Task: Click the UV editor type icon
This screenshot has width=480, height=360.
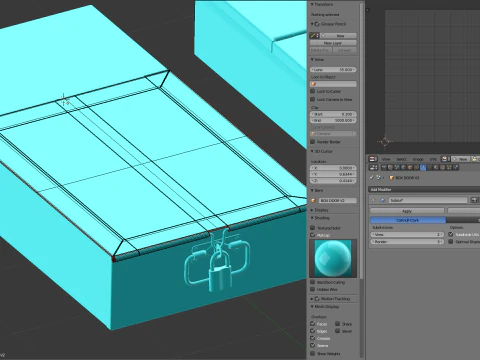Action: pyautogui.click(x=373, y=159)
